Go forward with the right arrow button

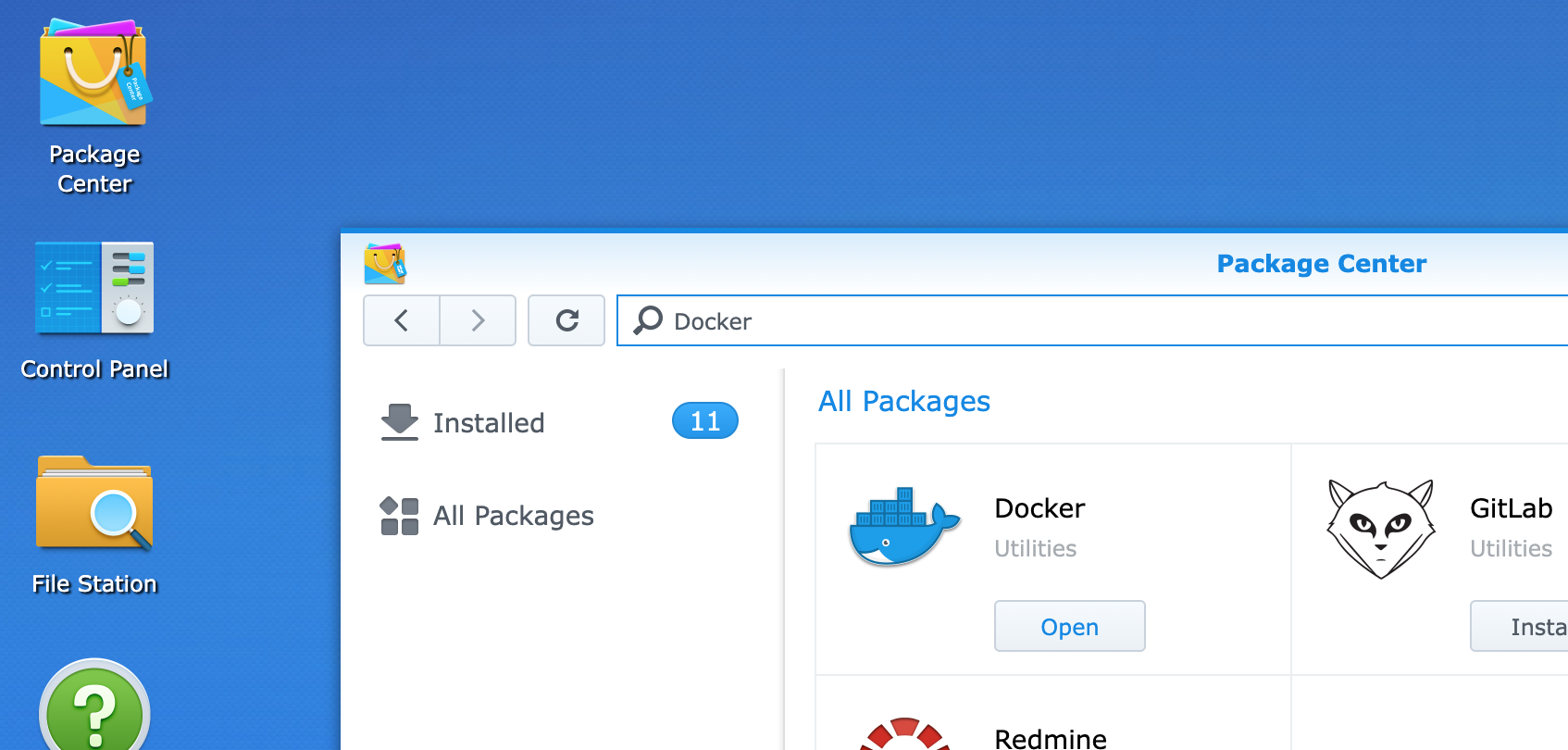[478, 320]
